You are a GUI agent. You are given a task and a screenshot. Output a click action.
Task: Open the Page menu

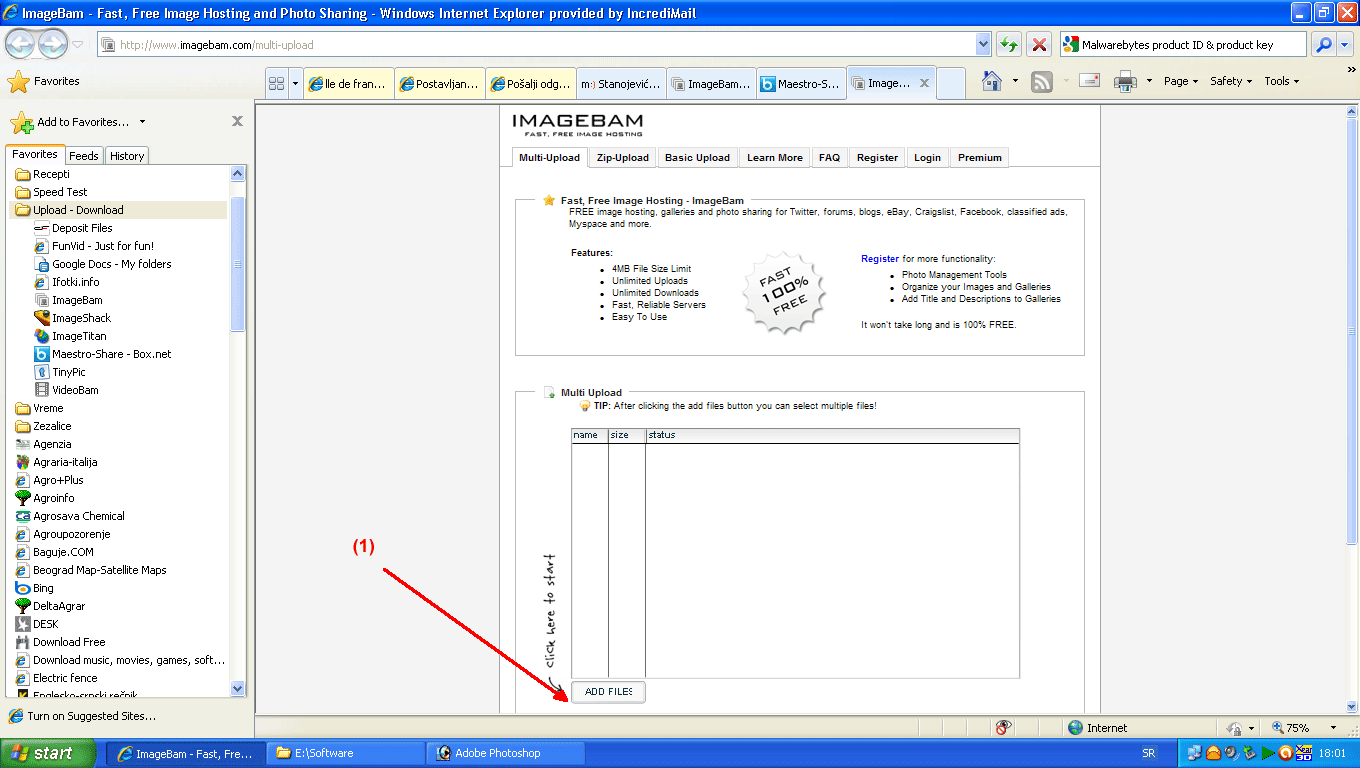click(x=1181, y=81)
